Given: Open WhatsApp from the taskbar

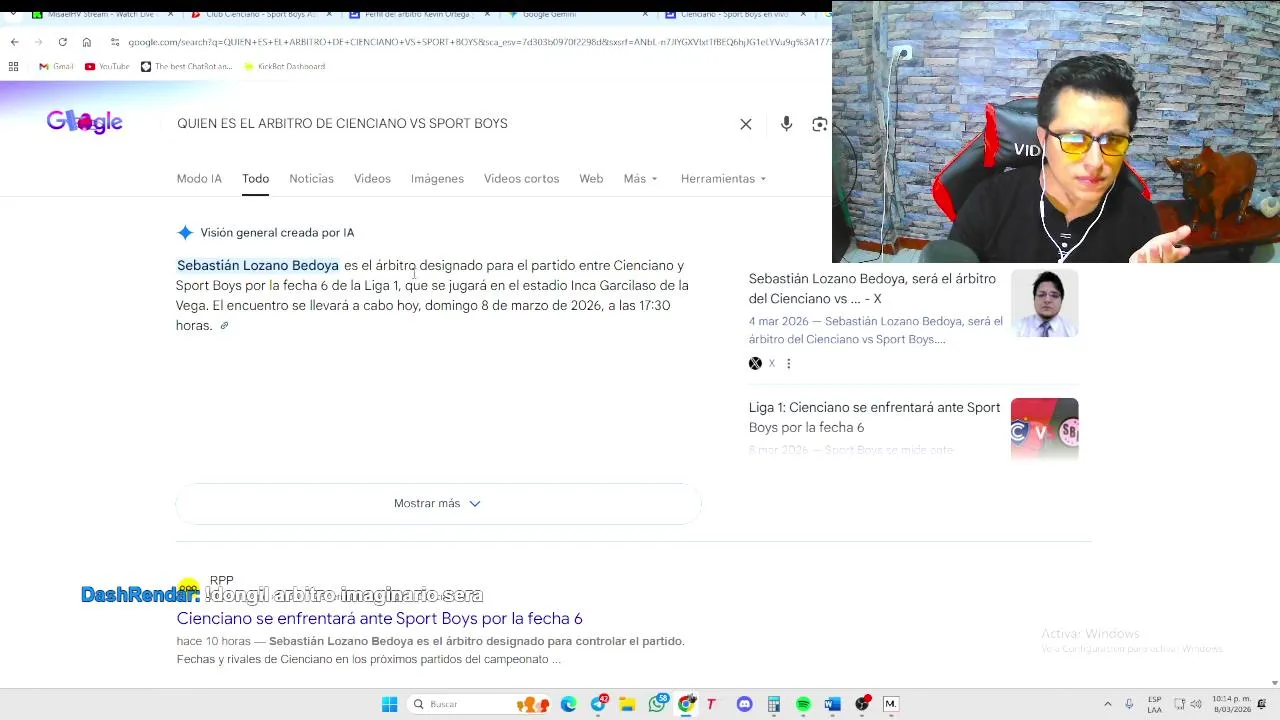Looking at the screenshot, I should pyautogui.click(x=657, y=704).
